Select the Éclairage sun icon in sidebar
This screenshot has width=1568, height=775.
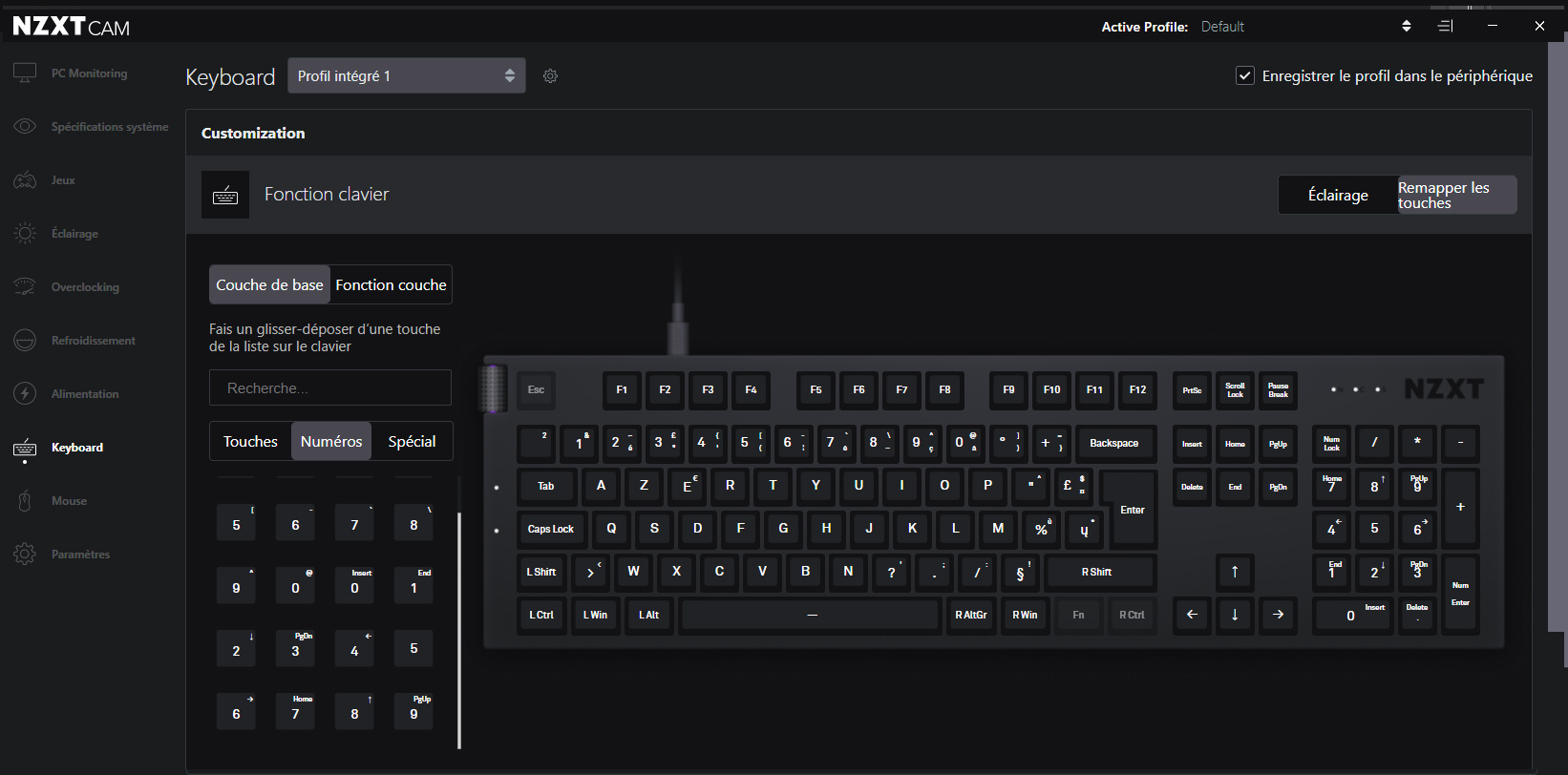pyautogui.click(x=25, y=234)
